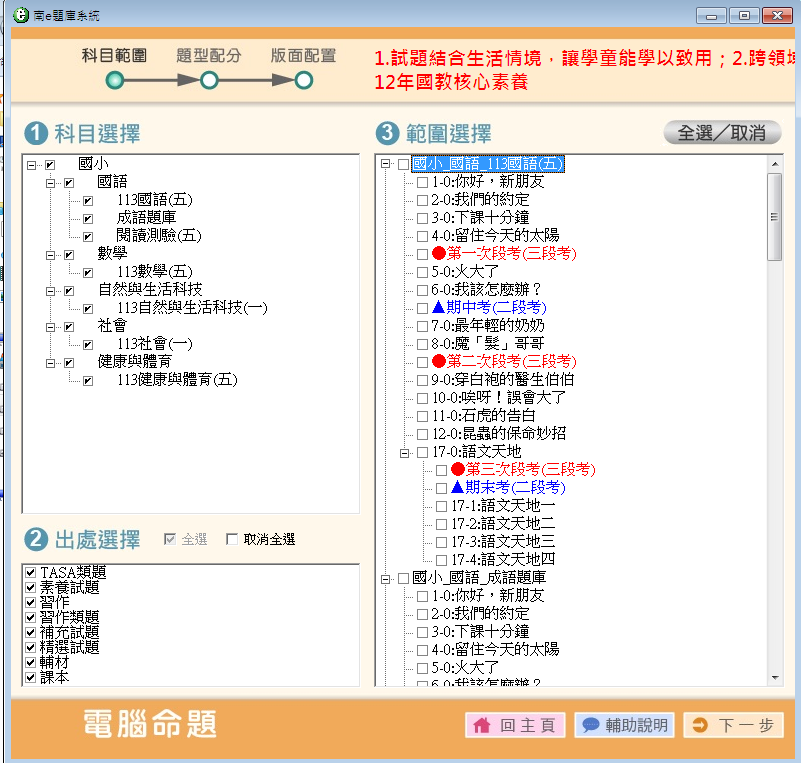Collapse the 數學 subject branch
This screenshot has height=763, width=801.
[50, 254]
